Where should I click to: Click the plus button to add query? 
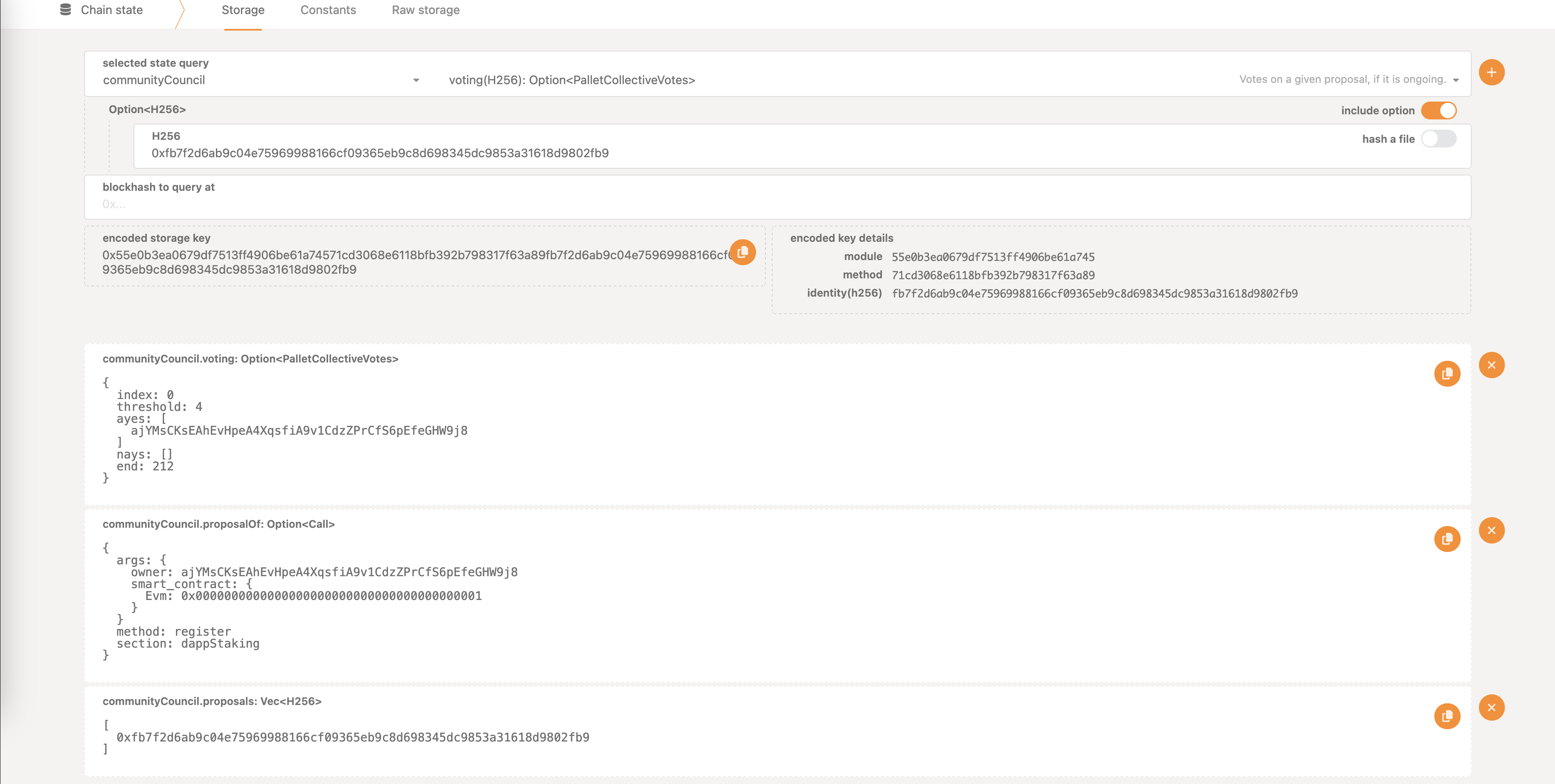1491,72
